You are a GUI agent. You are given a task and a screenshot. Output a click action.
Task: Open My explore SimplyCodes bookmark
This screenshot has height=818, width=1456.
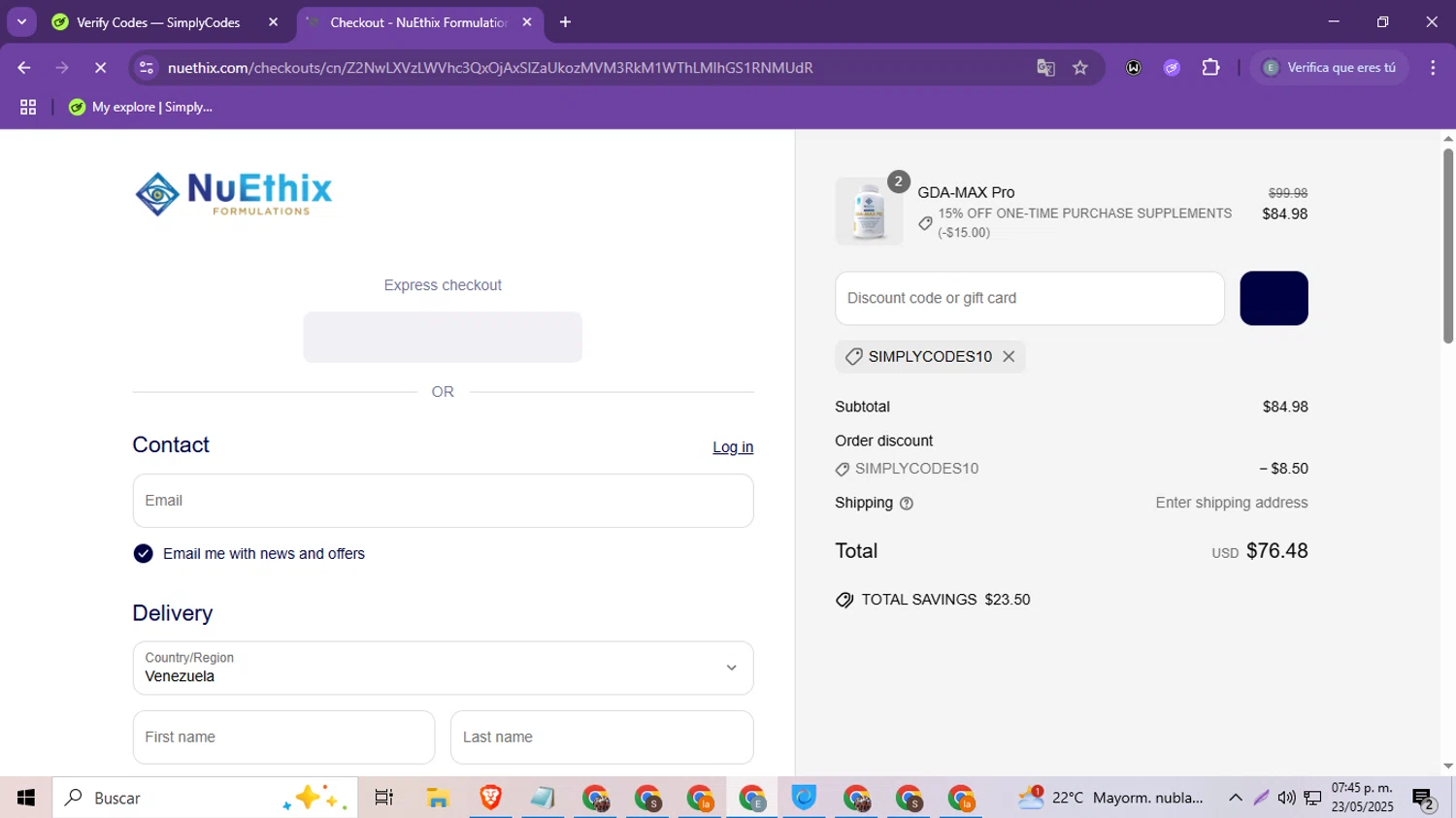(141, 108)
